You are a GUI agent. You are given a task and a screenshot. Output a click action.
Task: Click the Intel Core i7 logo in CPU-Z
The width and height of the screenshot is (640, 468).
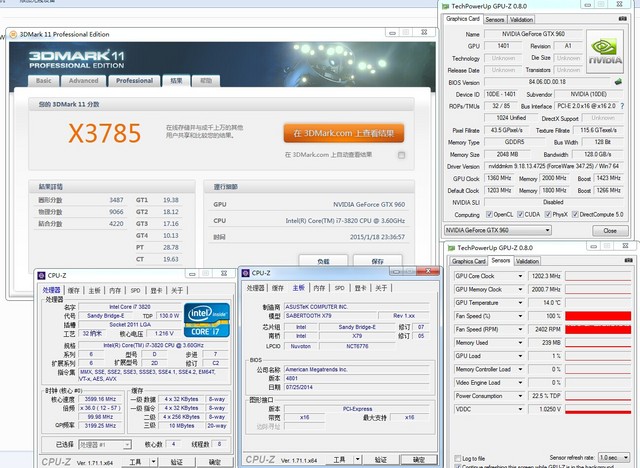(x=207, y=319)
